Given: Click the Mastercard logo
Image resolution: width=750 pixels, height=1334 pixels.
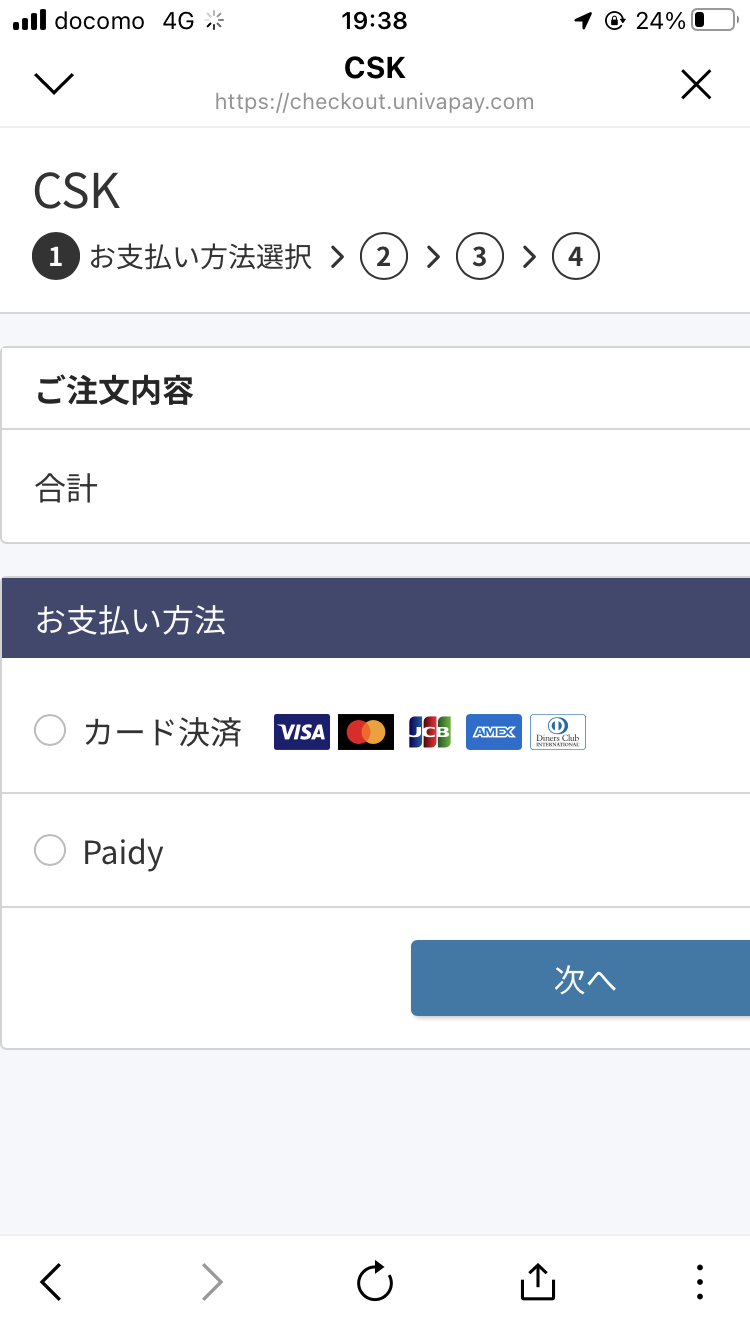Looking at the screenshot, I should (366, 732).
